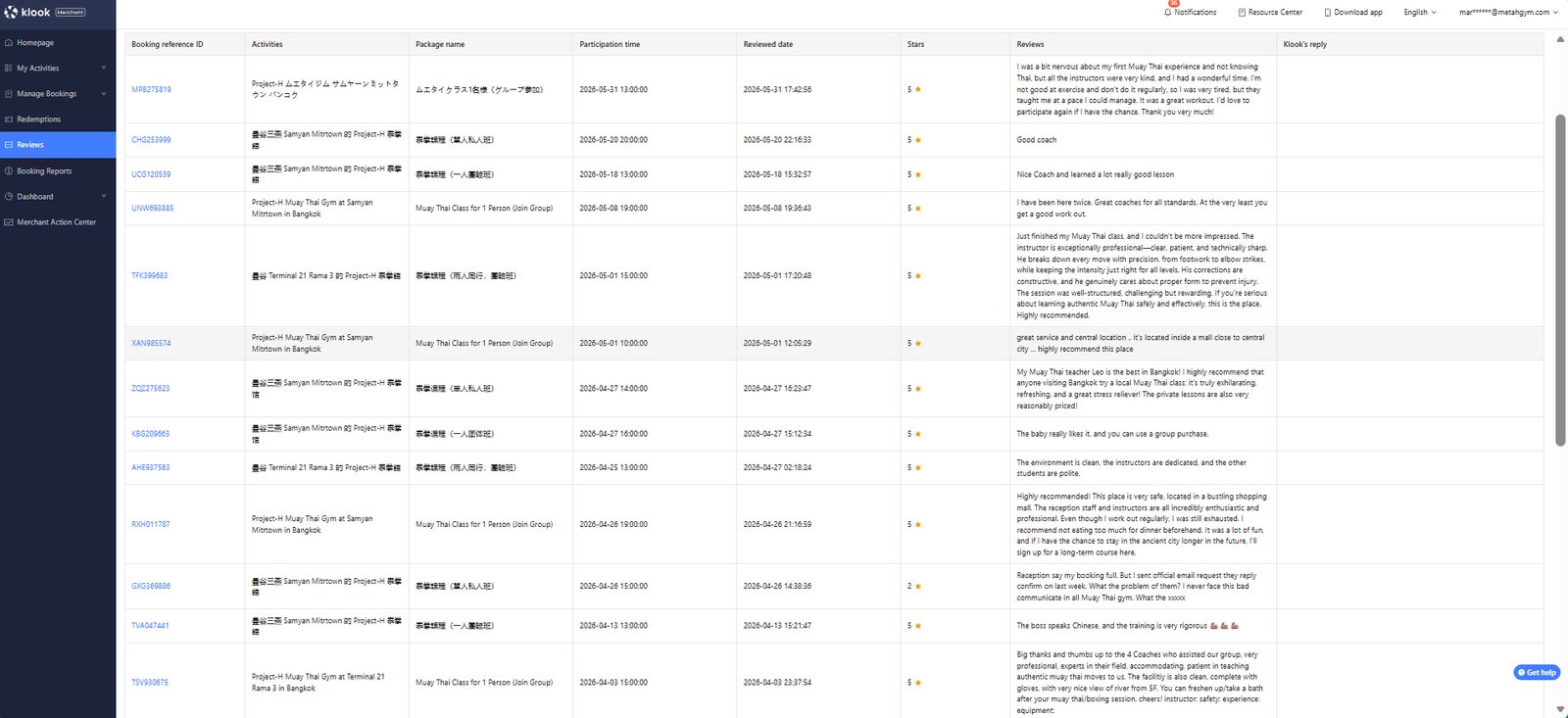1568x718 pixels.
Task: Open booking reference MPB275819
Action: coord(151,89)
